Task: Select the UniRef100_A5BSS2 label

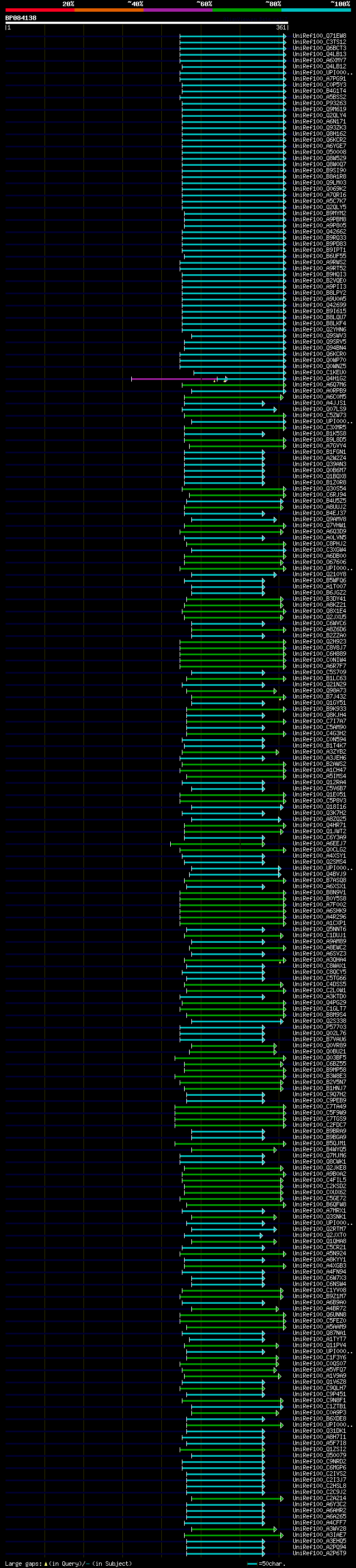Action: click(x=319, y=97)
